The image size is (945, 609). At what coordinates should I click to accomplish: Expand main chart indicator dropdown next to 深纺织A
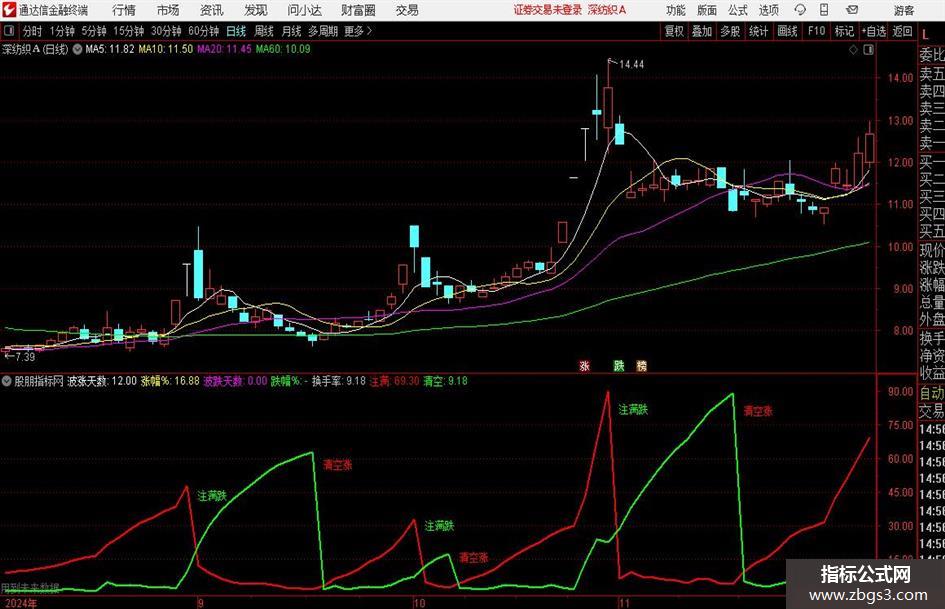click(77, 49)
